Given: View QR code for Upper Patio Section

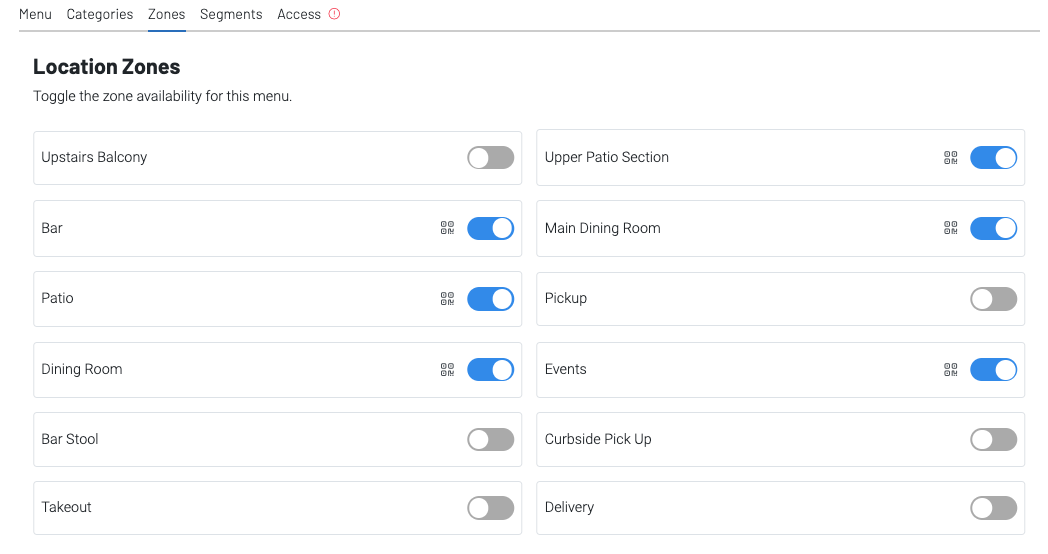Looking at the screenshot, I should [950, 158].
